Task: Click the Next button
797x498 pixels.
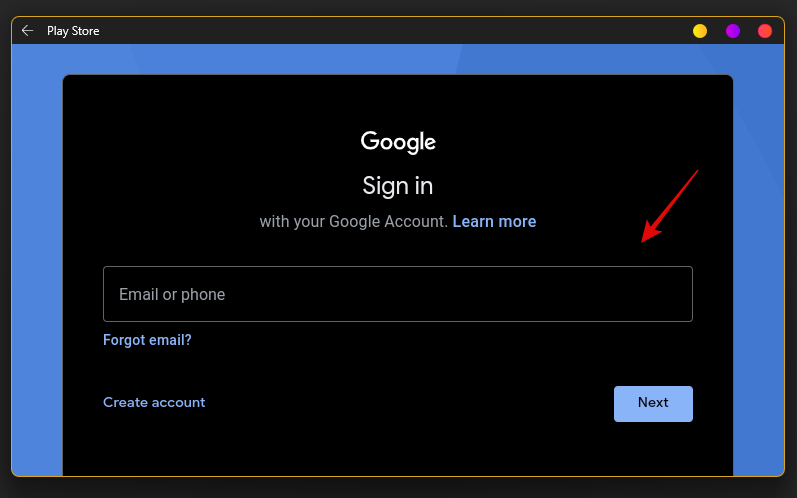Action: pyautogui.click(x=653, y=404)
